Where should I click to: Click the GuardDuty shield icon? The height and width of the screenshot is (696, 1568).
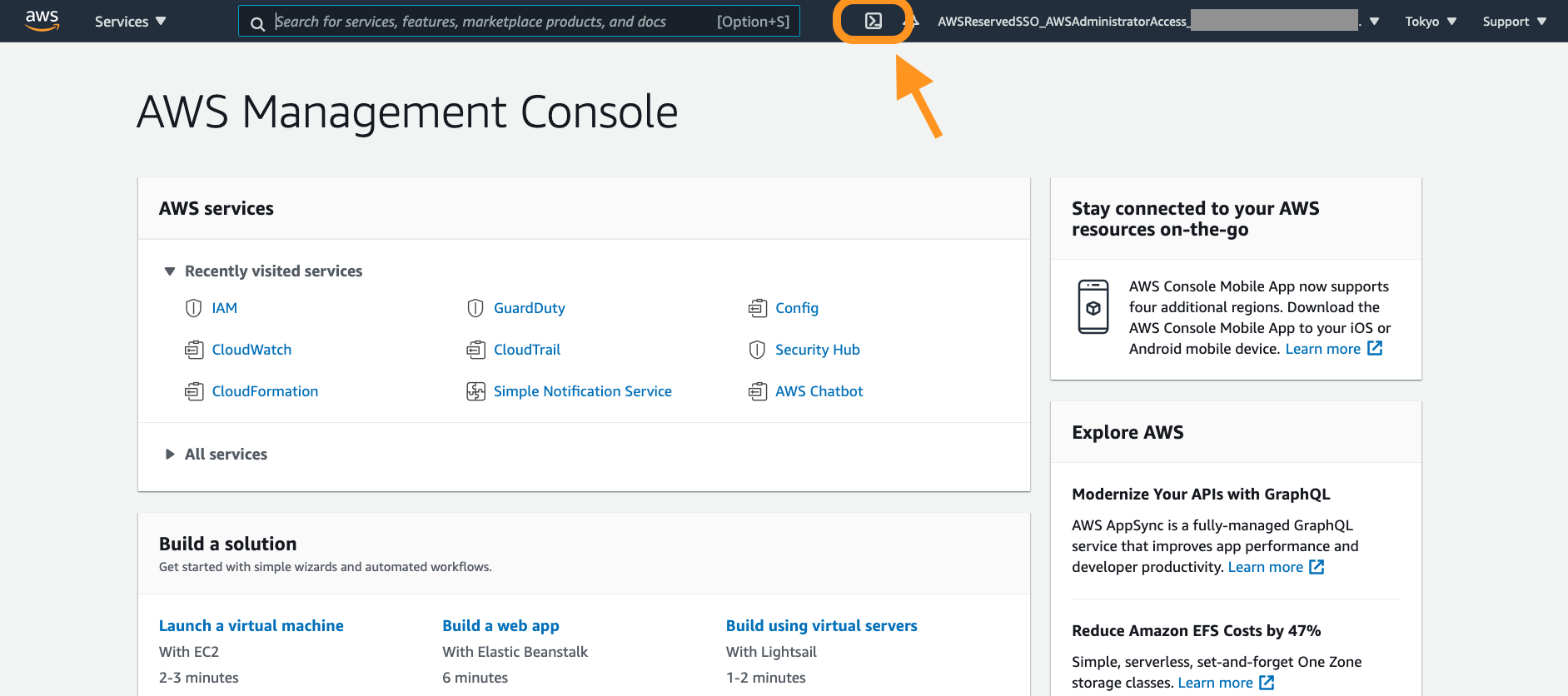(475, 308)
